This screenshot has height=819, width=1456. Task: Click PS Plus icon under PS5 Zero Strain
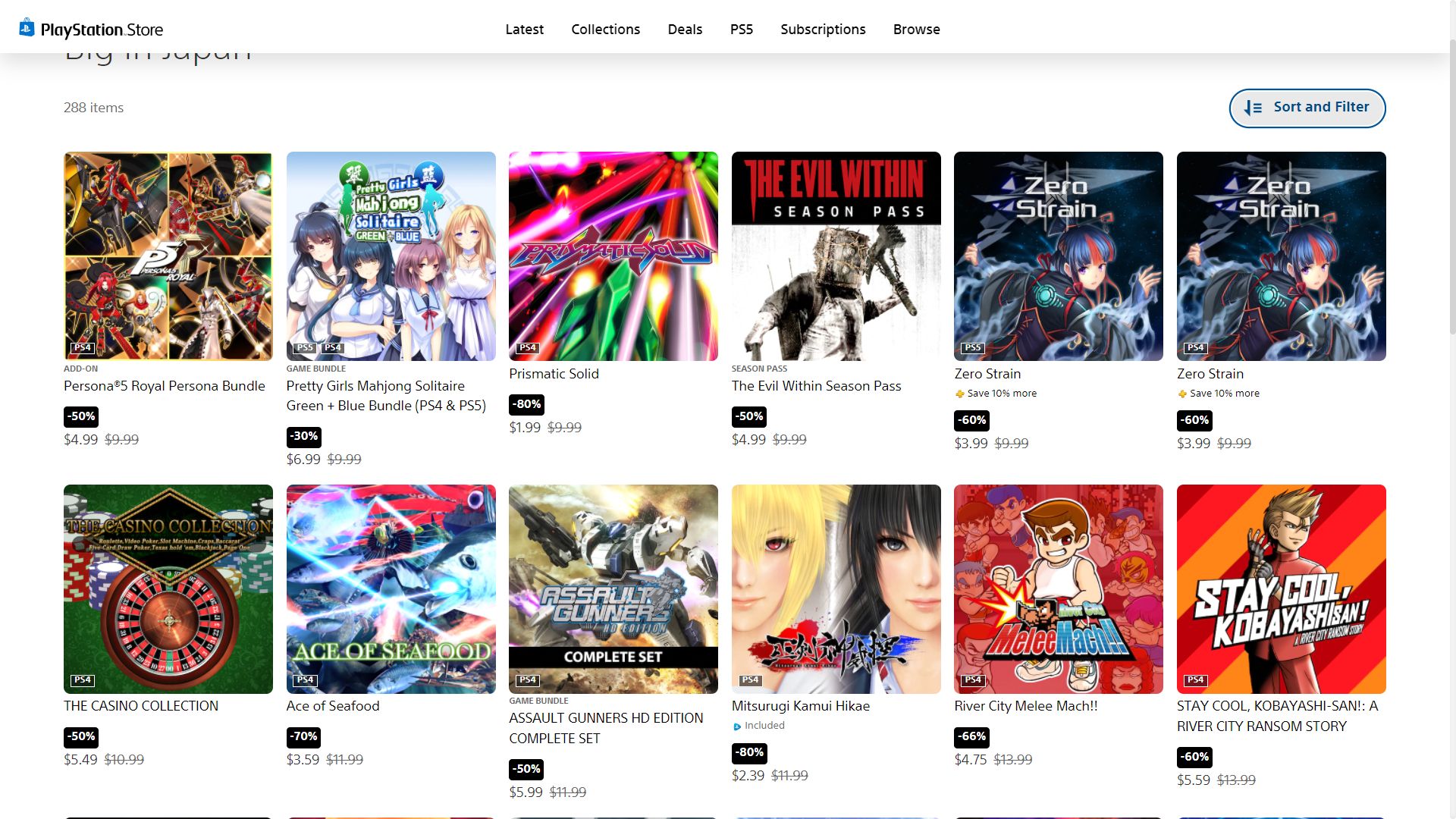[x=959, y=394]
